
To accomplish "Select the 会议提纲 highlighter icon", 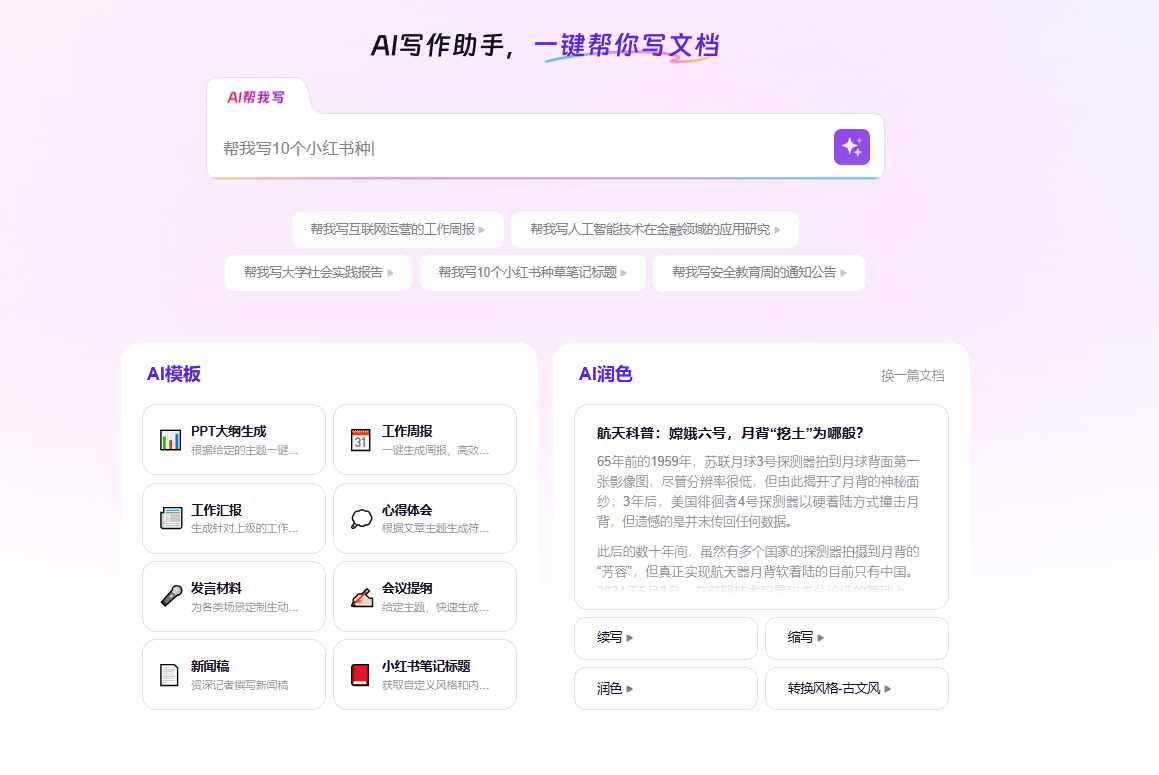I will 362,596.
